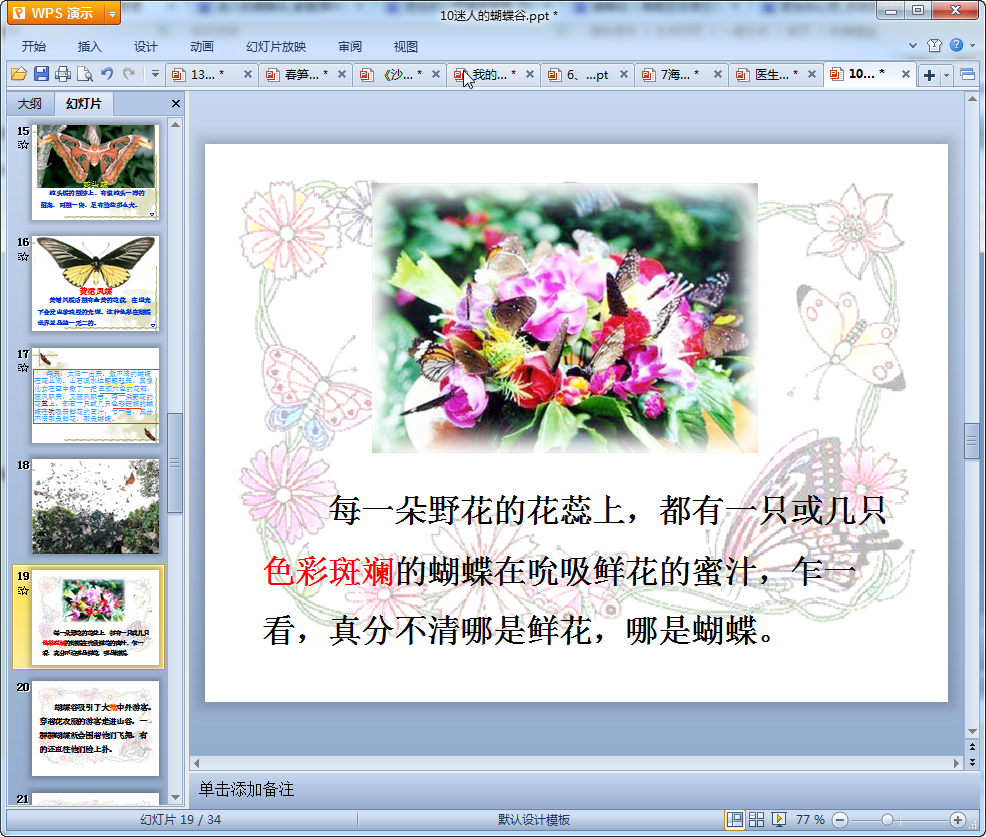Viewport: 986px width, 837px height.
Task: Add a new document tab with plus icon
Action: (929, 75)
